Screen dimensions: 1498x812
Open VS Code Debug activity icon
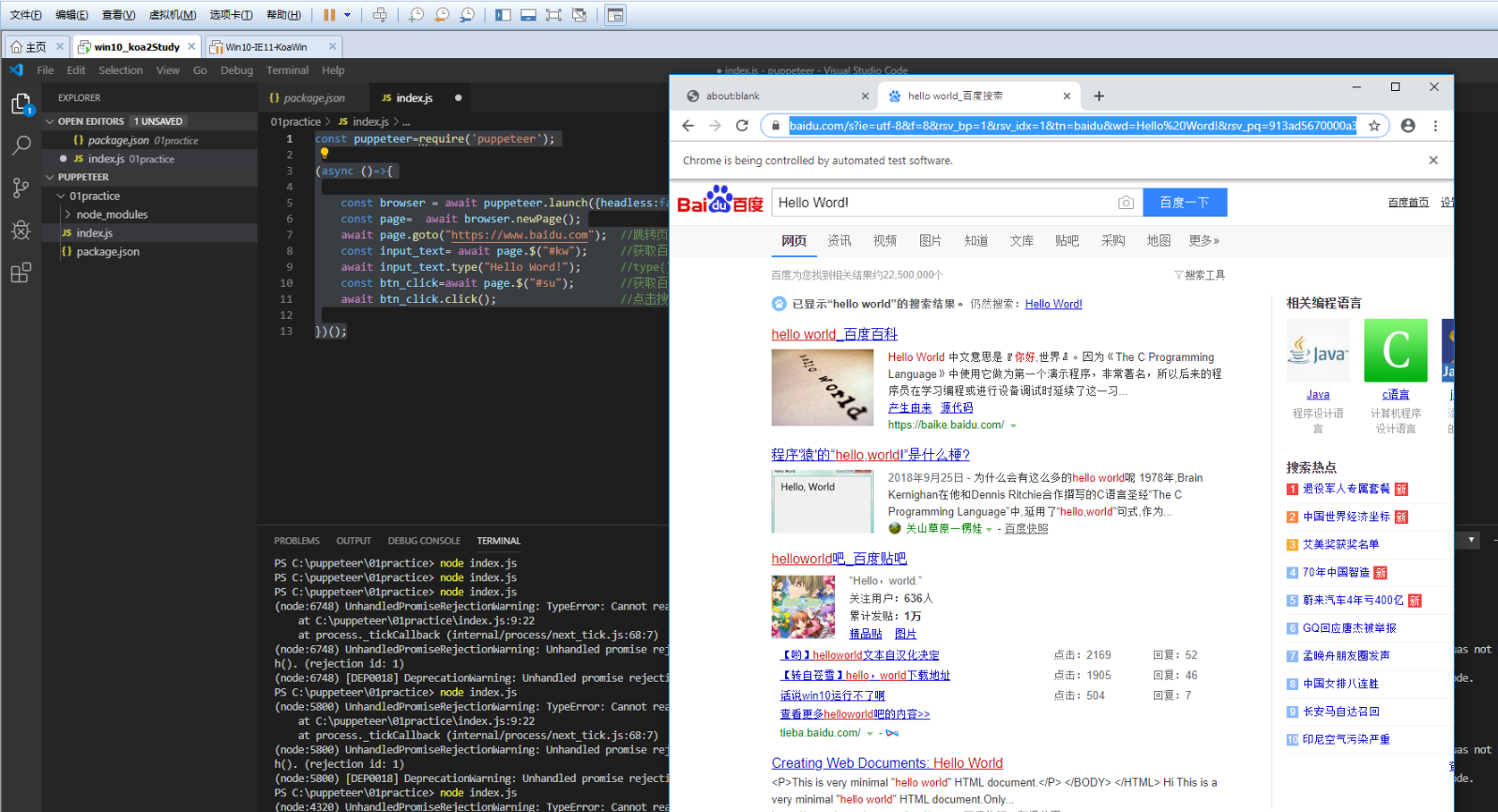tap(21, 230)
